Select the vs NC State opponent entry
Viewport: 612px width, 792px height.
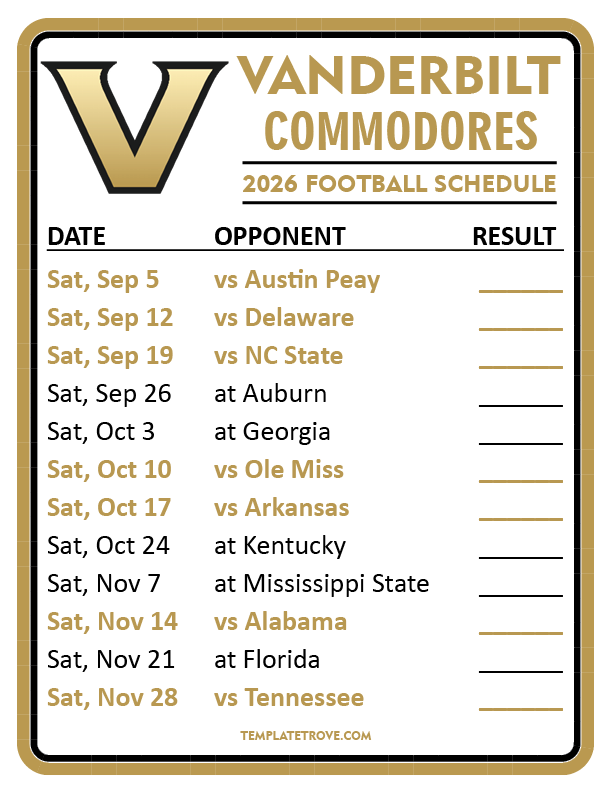(278, 356)
